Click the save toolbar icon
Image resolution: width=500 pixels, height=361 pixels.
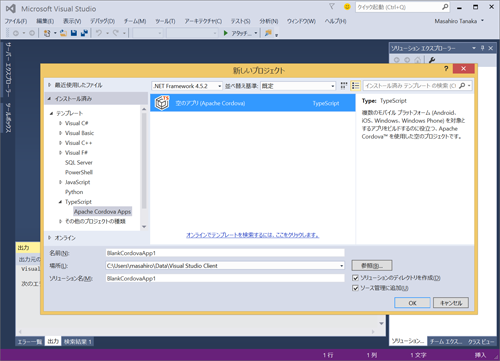pyautogui.click(x=74, y=33)
